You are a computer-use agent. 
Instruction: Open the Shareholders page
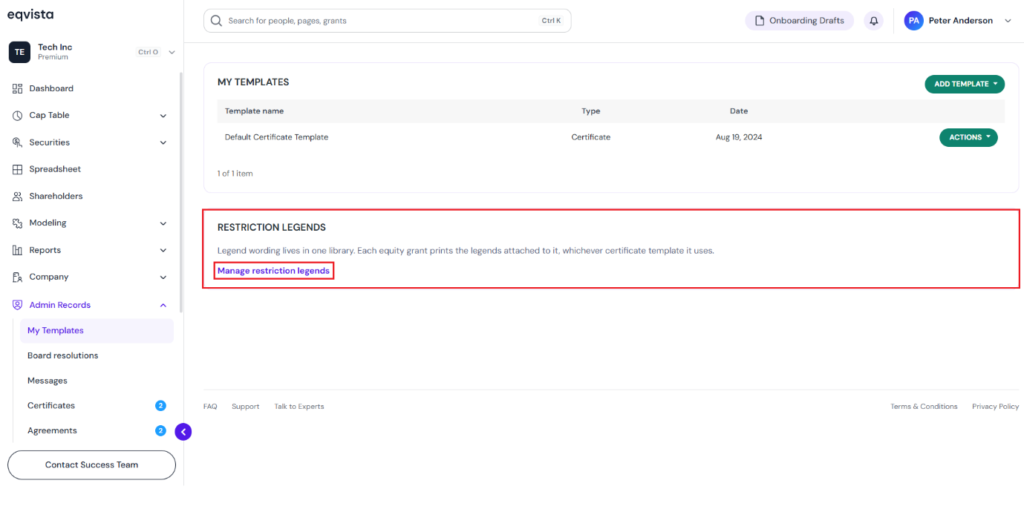[x=56, y=196]
